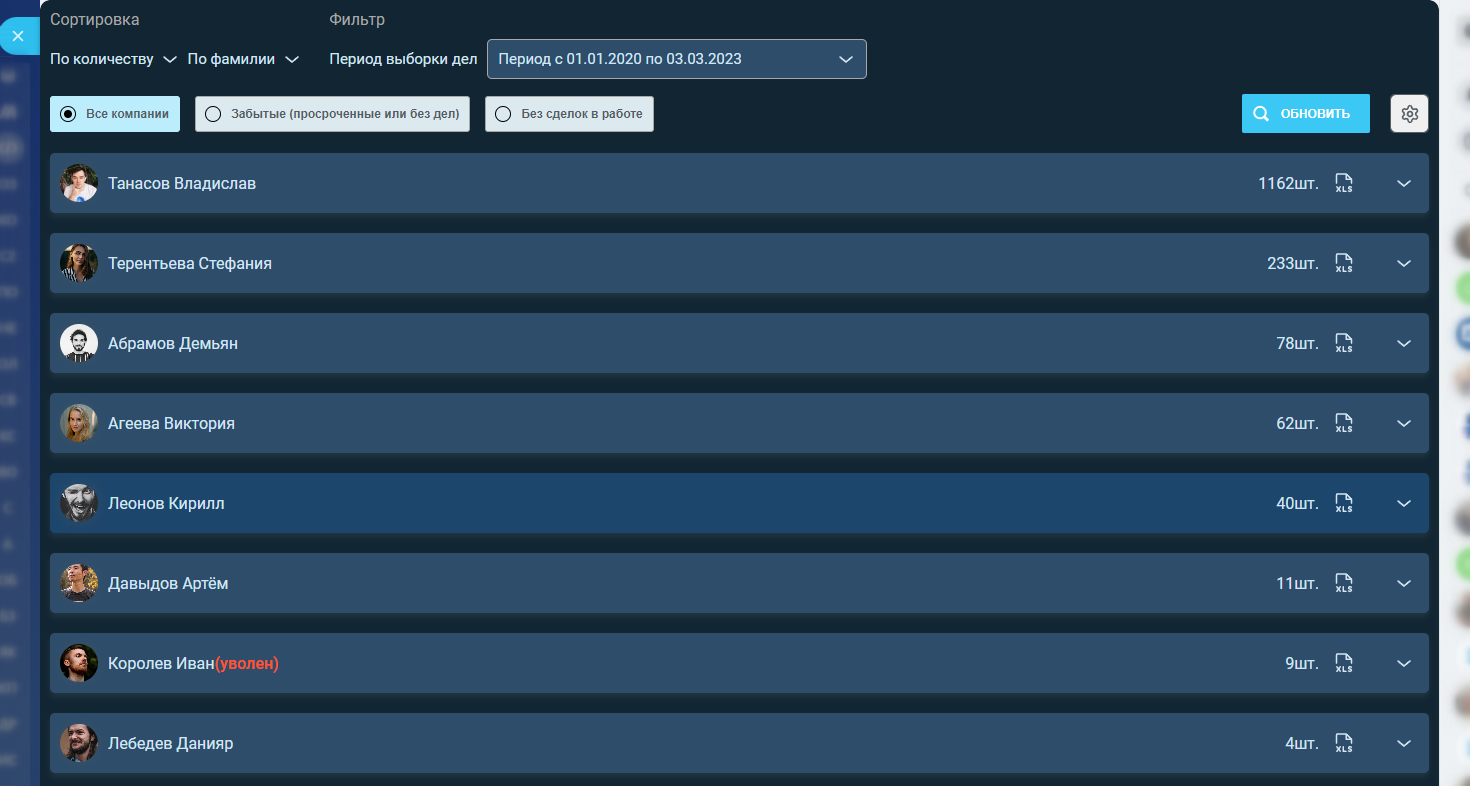The image size is (1470, 786).
Task: Download XLS file for Давыдов Артём
Action: (1344, 583)
